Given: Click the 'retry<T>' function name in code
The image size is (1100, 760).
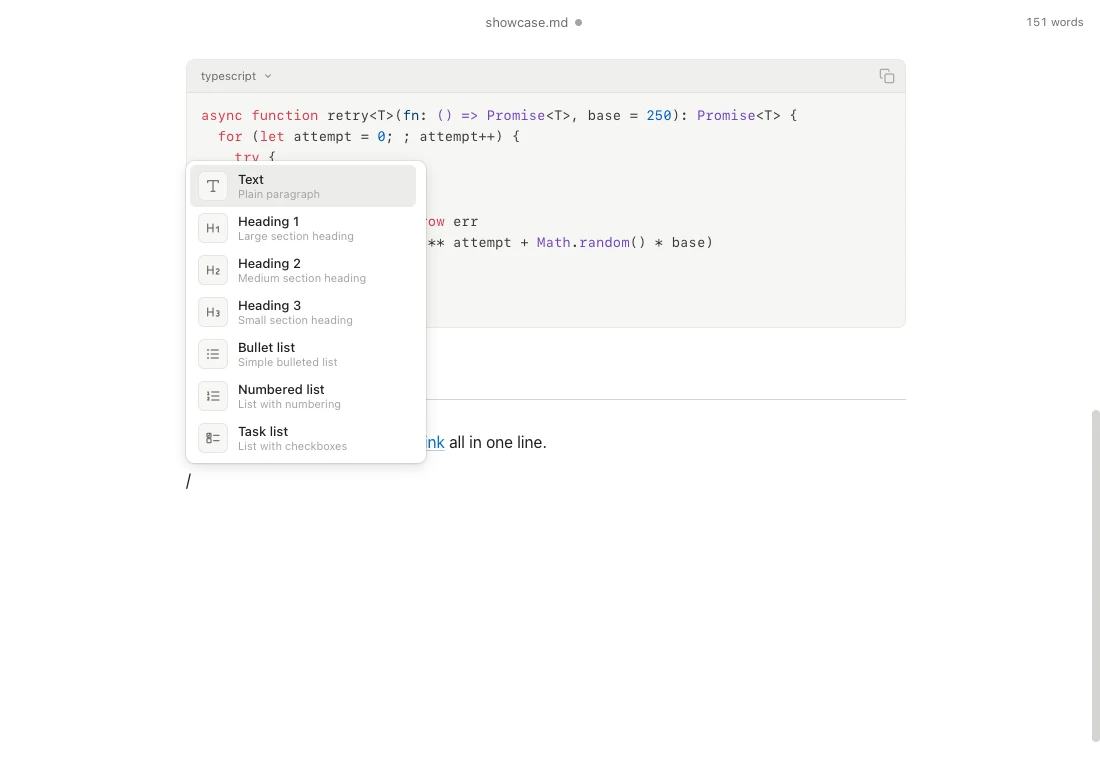Looking at the screenshot, I should click(x=361, y=116).
